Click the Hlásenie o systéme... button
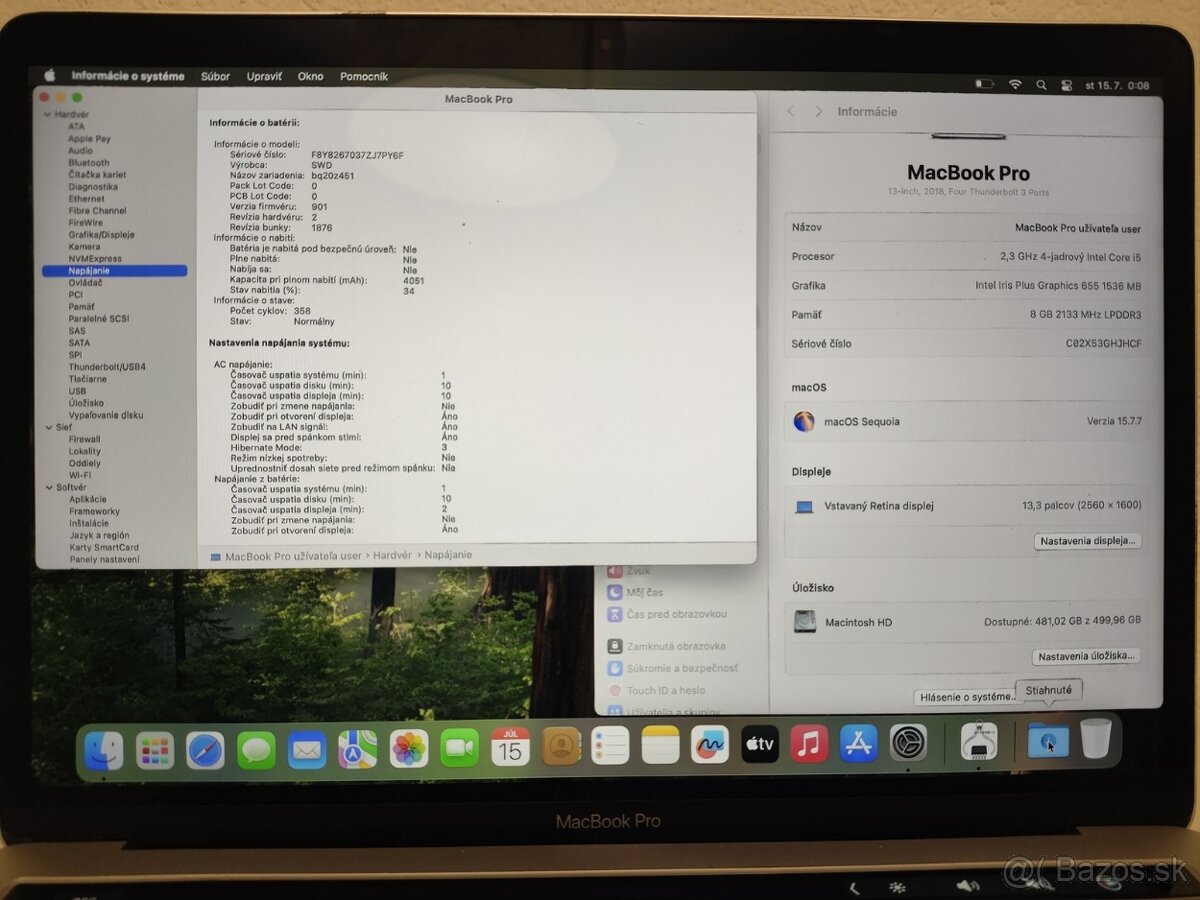The image size is (1200, 900). (966, 697)
